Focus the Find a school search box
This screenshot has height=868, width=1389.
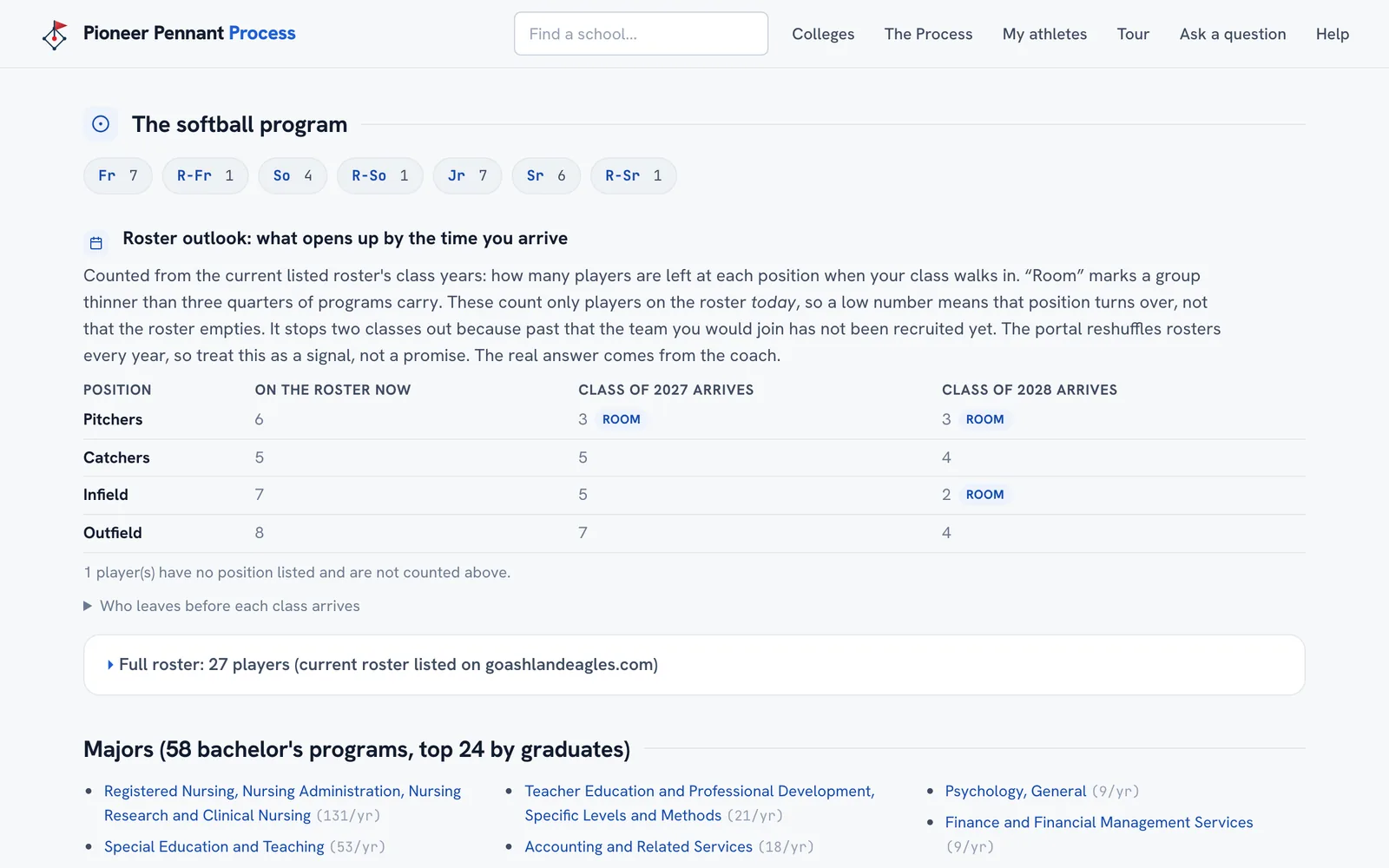pos(641,34)
